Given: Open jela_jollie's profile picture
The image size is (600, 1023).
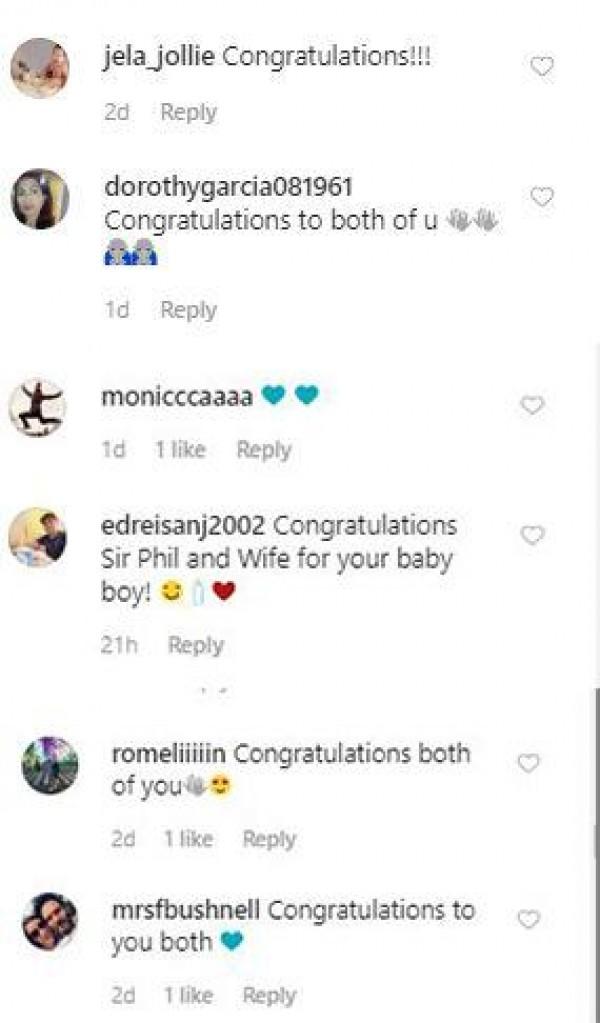Looking at the screenshot, I should click(x=39, y=67).
